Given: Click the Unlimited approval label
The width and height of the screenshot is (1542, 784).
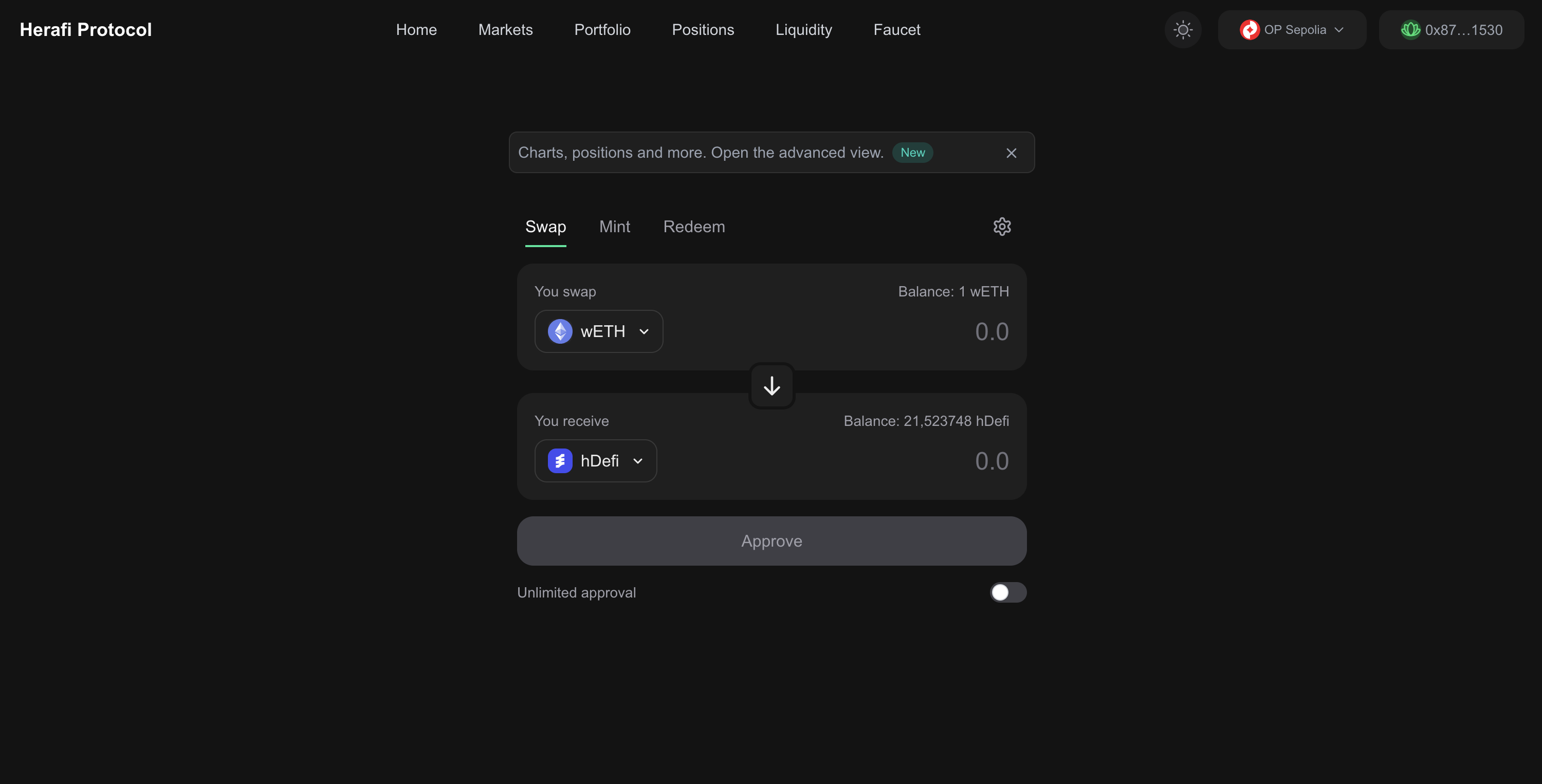Looking at the screenshot, I should (x=577, y=592).
